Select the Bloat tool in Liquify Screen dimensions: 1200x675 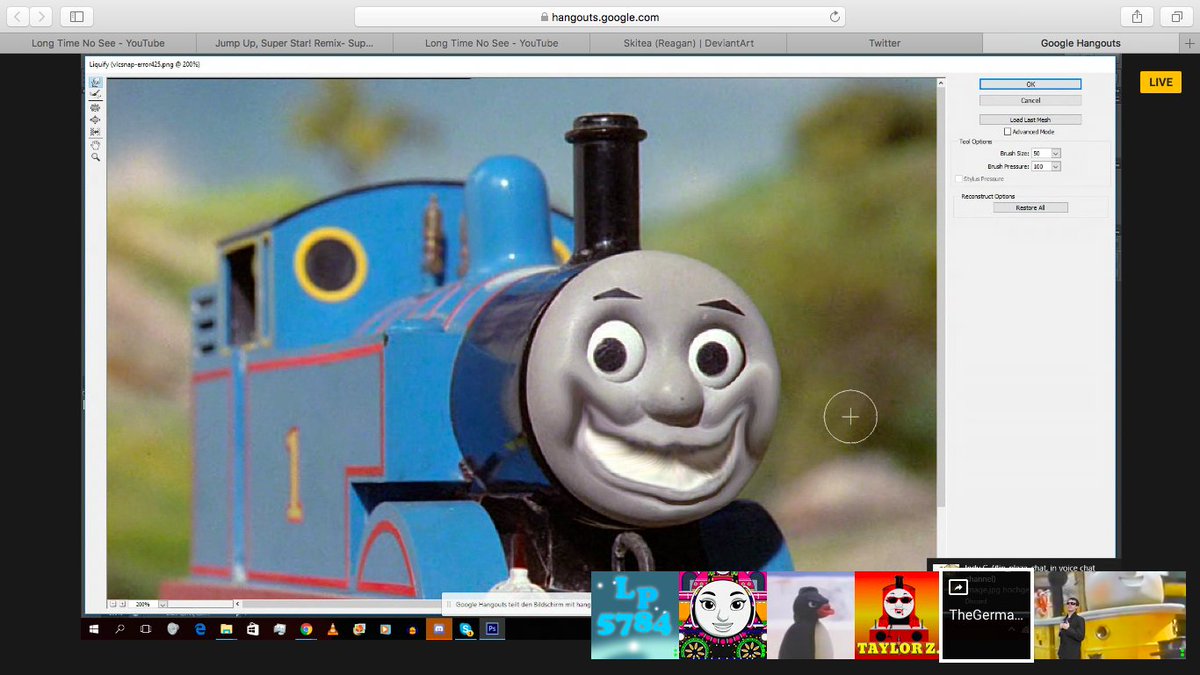pos(95,120)
